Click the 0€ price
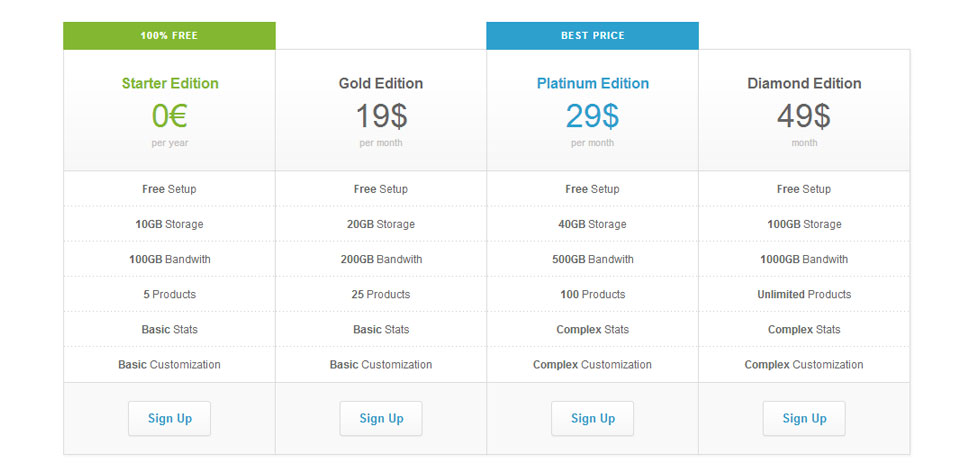 click(x=169, y=116)
